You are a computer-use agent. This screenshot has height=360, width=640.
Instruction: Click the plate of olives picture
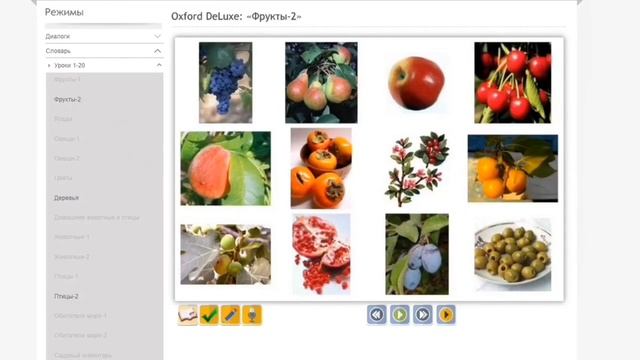point(513,254)
